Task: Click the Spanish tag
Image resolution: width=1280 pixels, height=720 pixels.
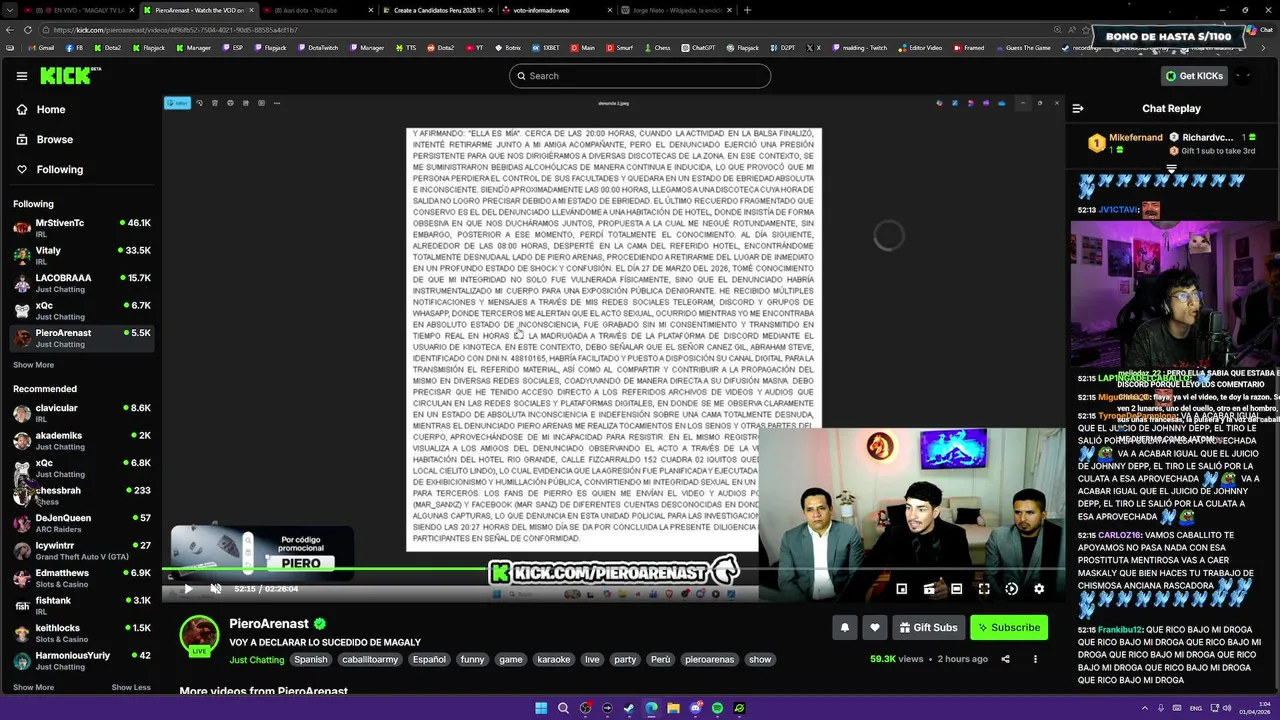Action: (x=310, y=659)
